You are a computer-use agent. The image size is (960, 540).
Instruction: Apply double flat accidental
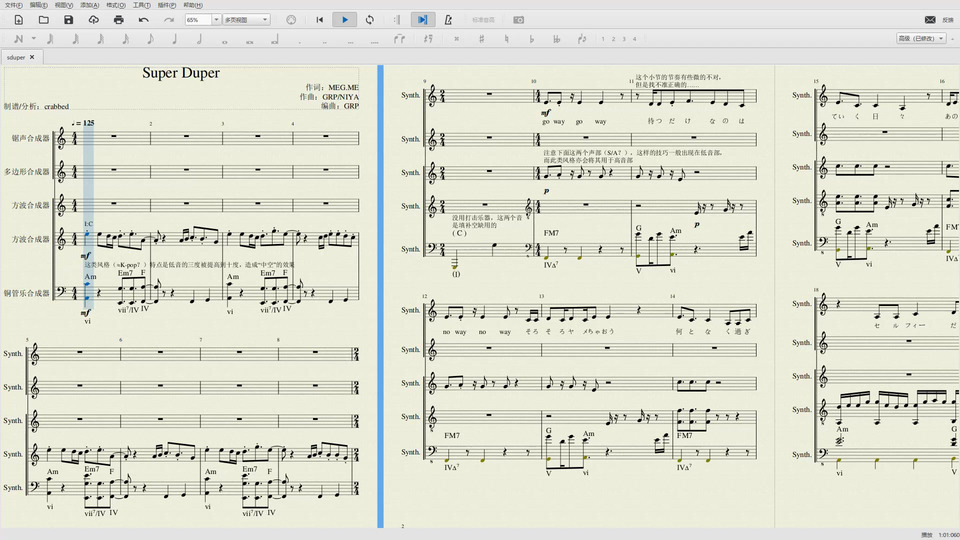pos(557,39)
